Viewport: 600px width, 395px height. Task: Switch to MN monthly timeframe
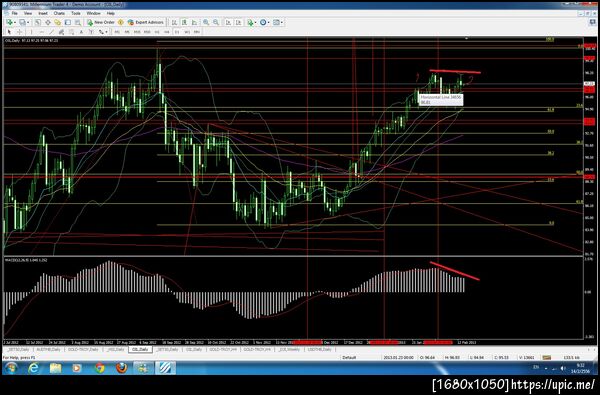pos(197,32)
